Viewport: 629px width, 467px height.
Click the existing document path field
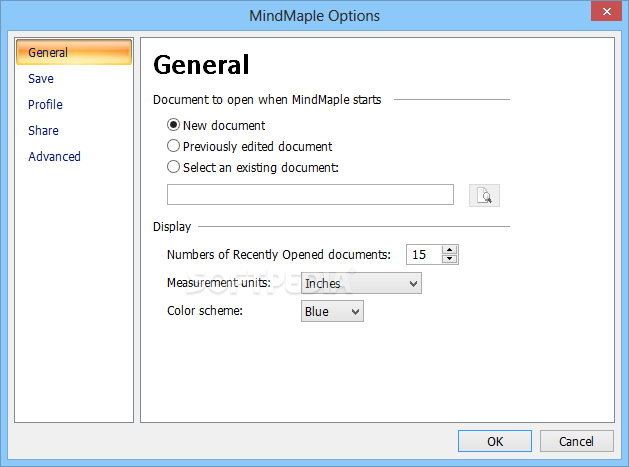[310, 195]
